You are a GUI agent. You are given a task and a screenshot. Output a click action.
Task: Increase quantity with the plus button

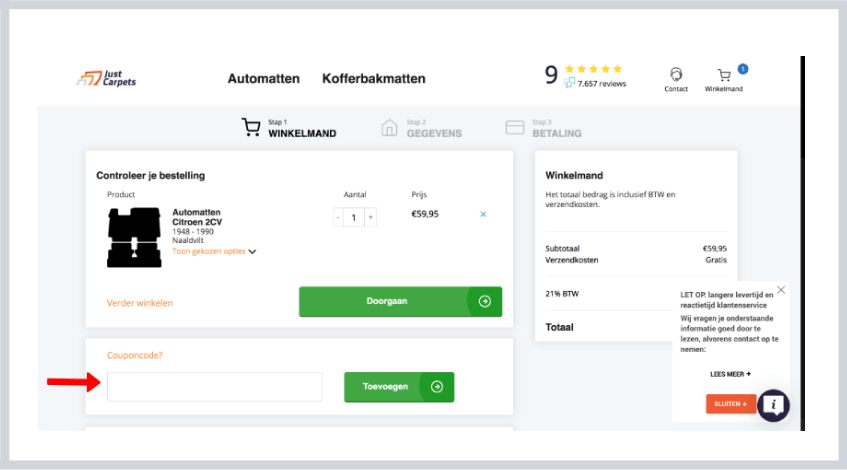[370, 217]
